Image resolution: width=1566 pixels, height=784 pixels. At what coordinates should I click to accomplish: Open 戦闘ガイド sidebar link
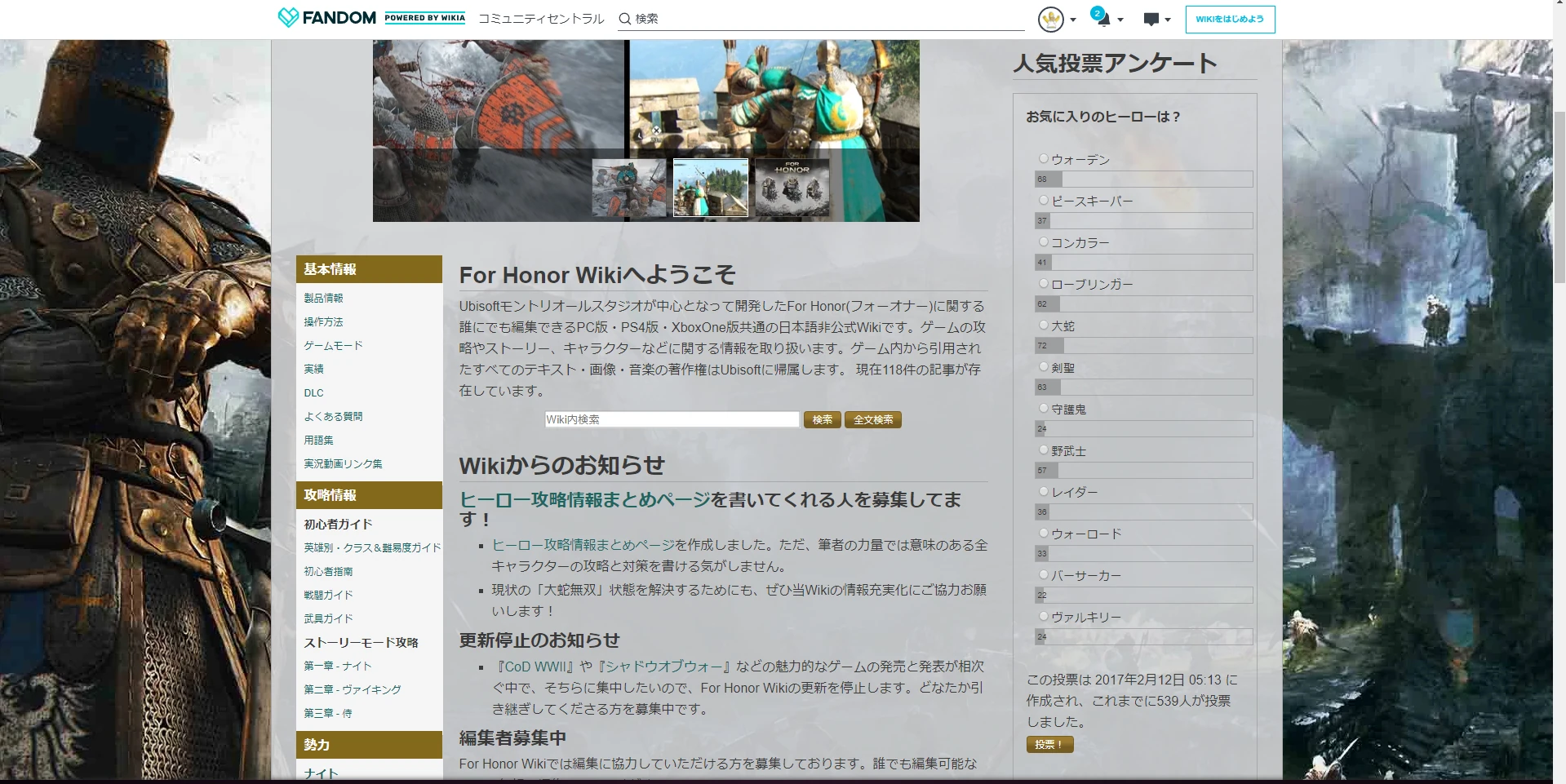pyautogui.click(x=328, y=595)
